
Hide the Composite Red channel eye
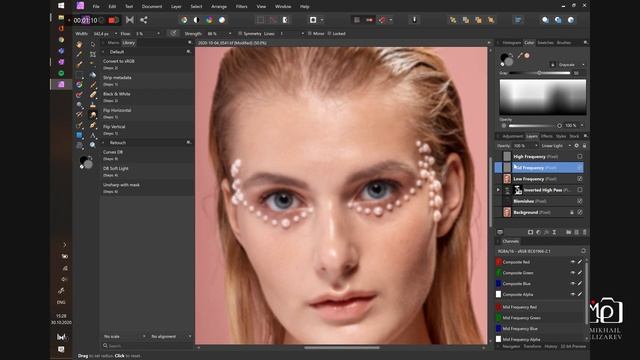point(573,262)
